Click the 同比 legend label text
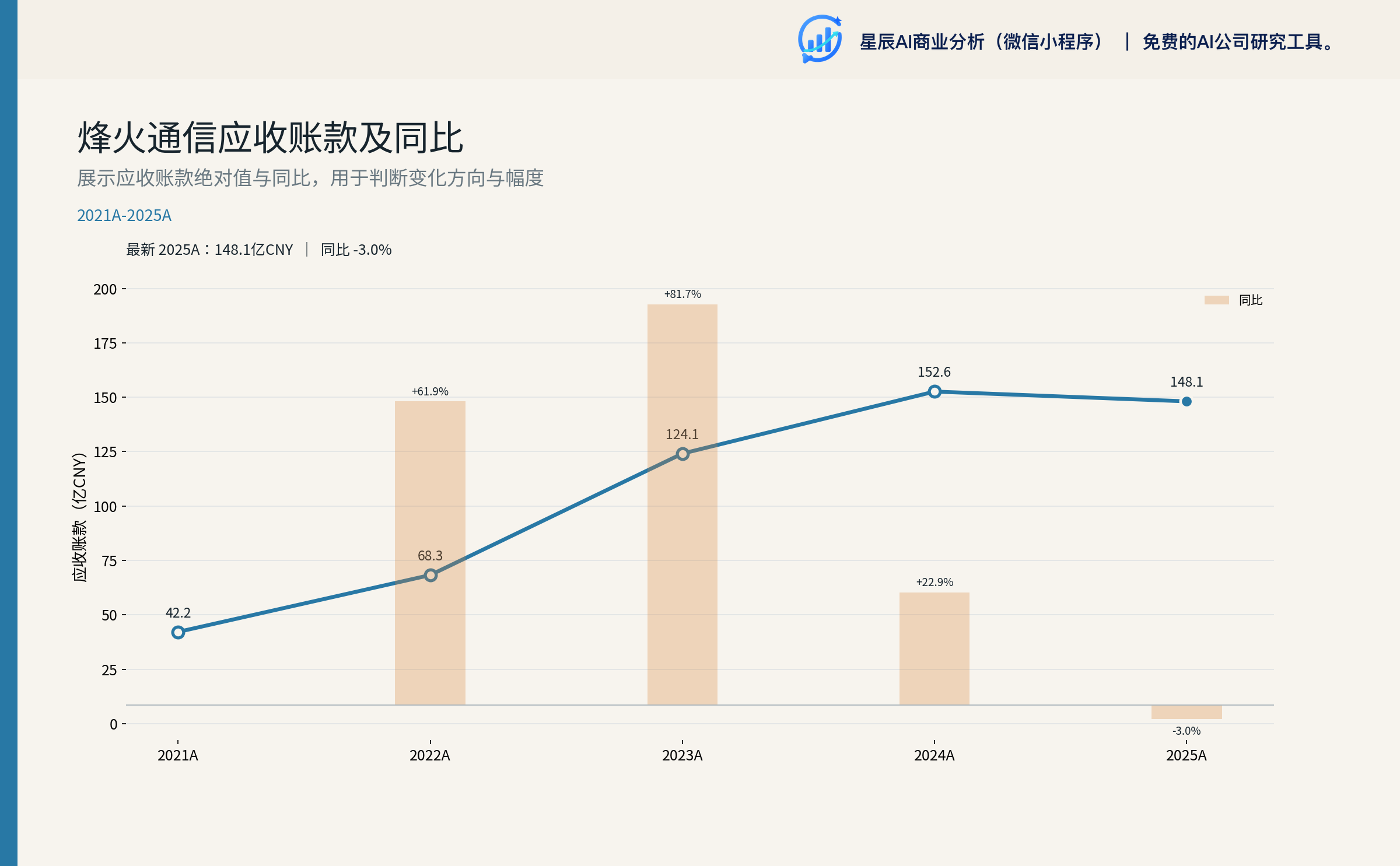This screenshot has width=1400, height=866. (x=1251, y=300)
